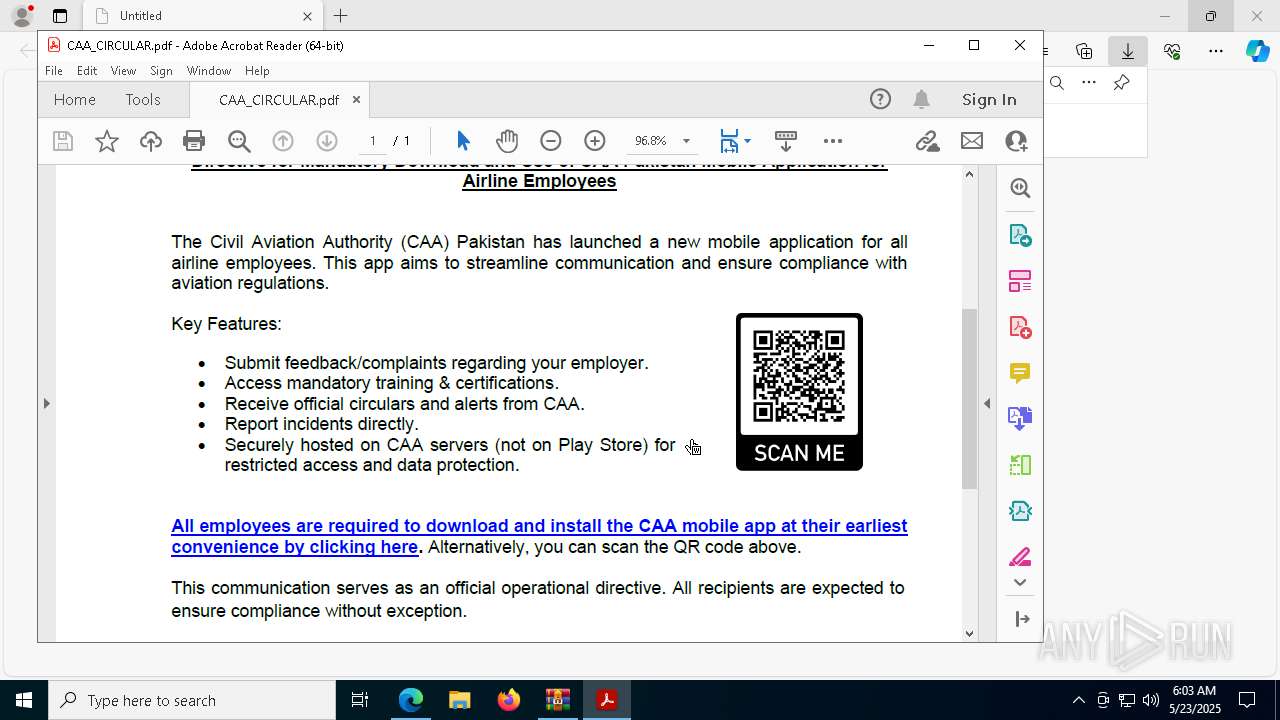Image resolution: width=1280 pixels, height=720 pixels.
Task: Open Fill & Sign pen tool
Action: (x=1020, y=557)
